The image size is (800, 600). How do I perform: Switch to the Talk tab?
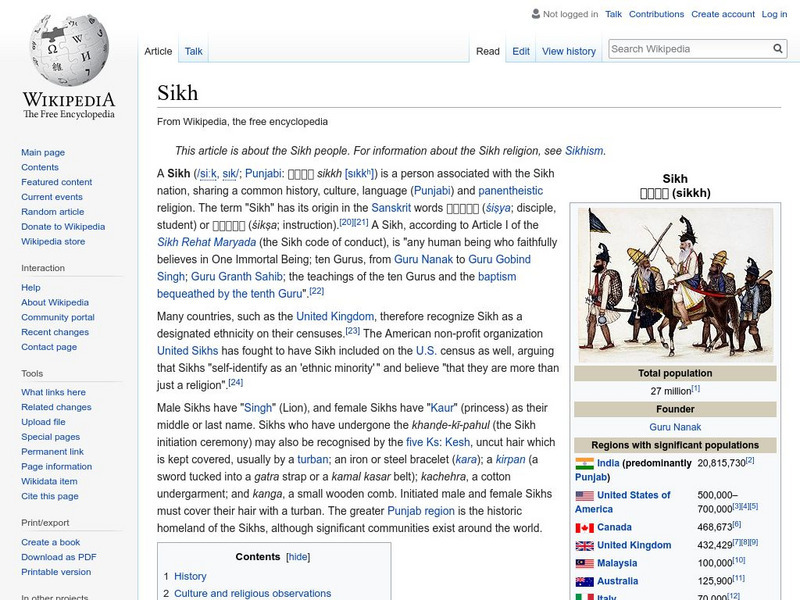192,51
